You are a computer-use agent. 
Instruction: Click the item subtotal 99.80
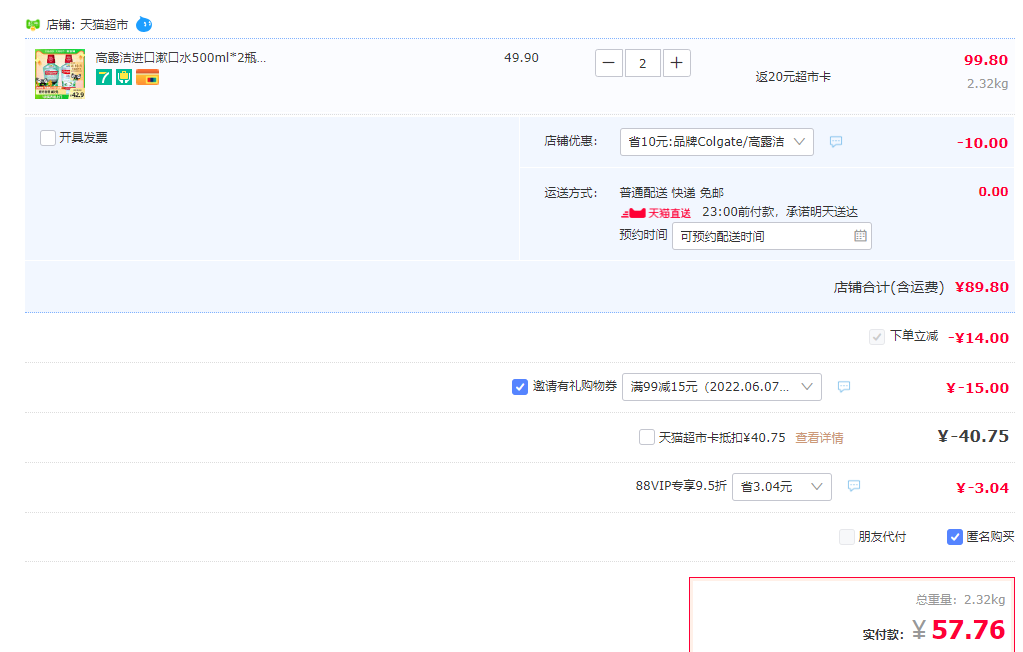[x=986, y=60]
